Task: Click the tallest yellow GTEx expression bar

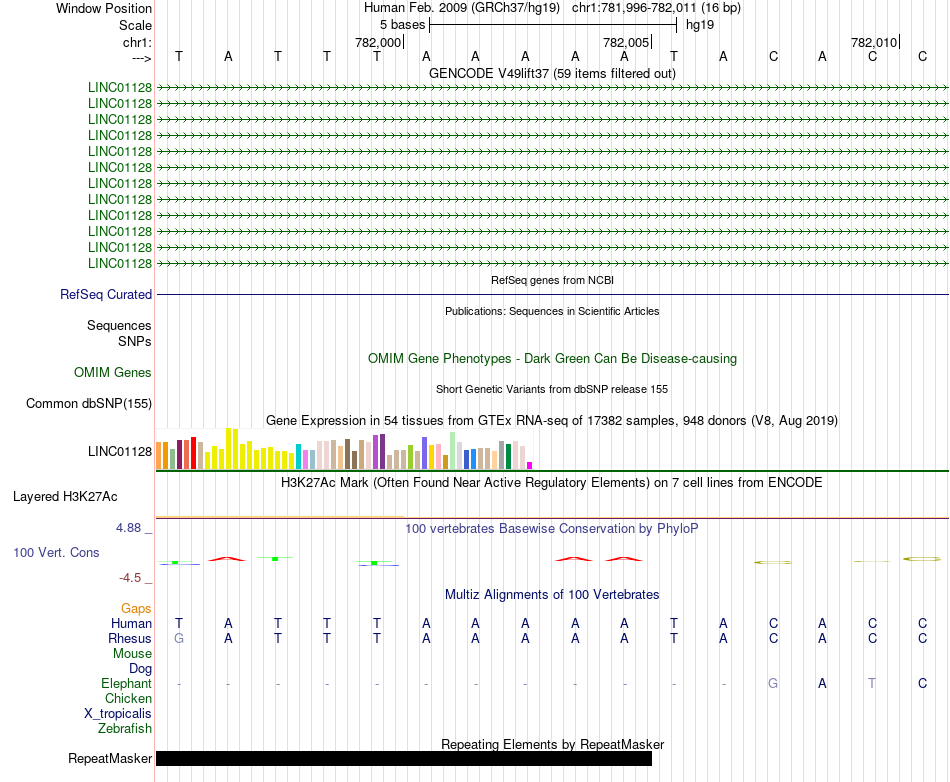Action: [228, 448]
